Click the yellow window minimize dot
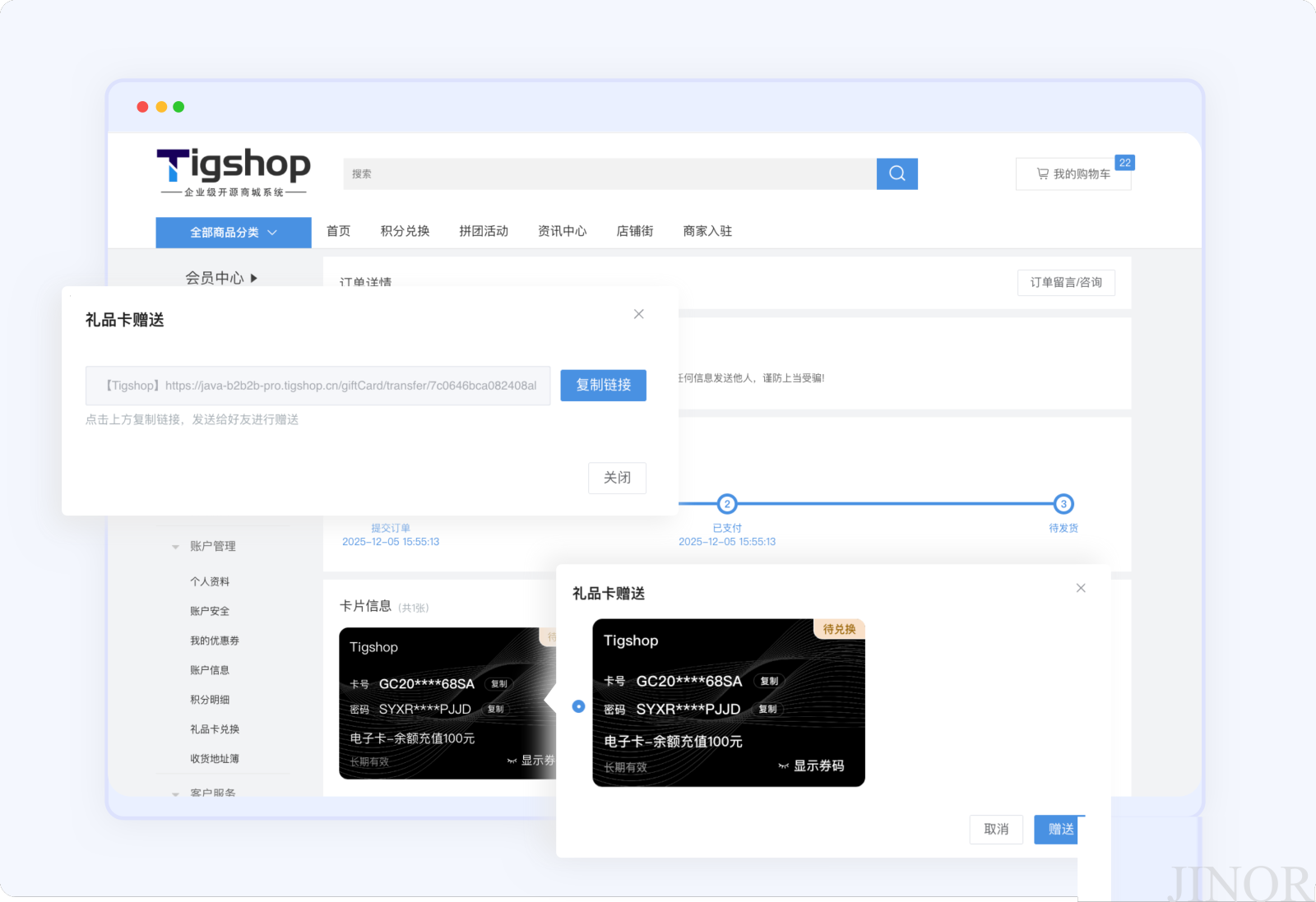This screenshot has height=902, width=1316. coord(161,107)
